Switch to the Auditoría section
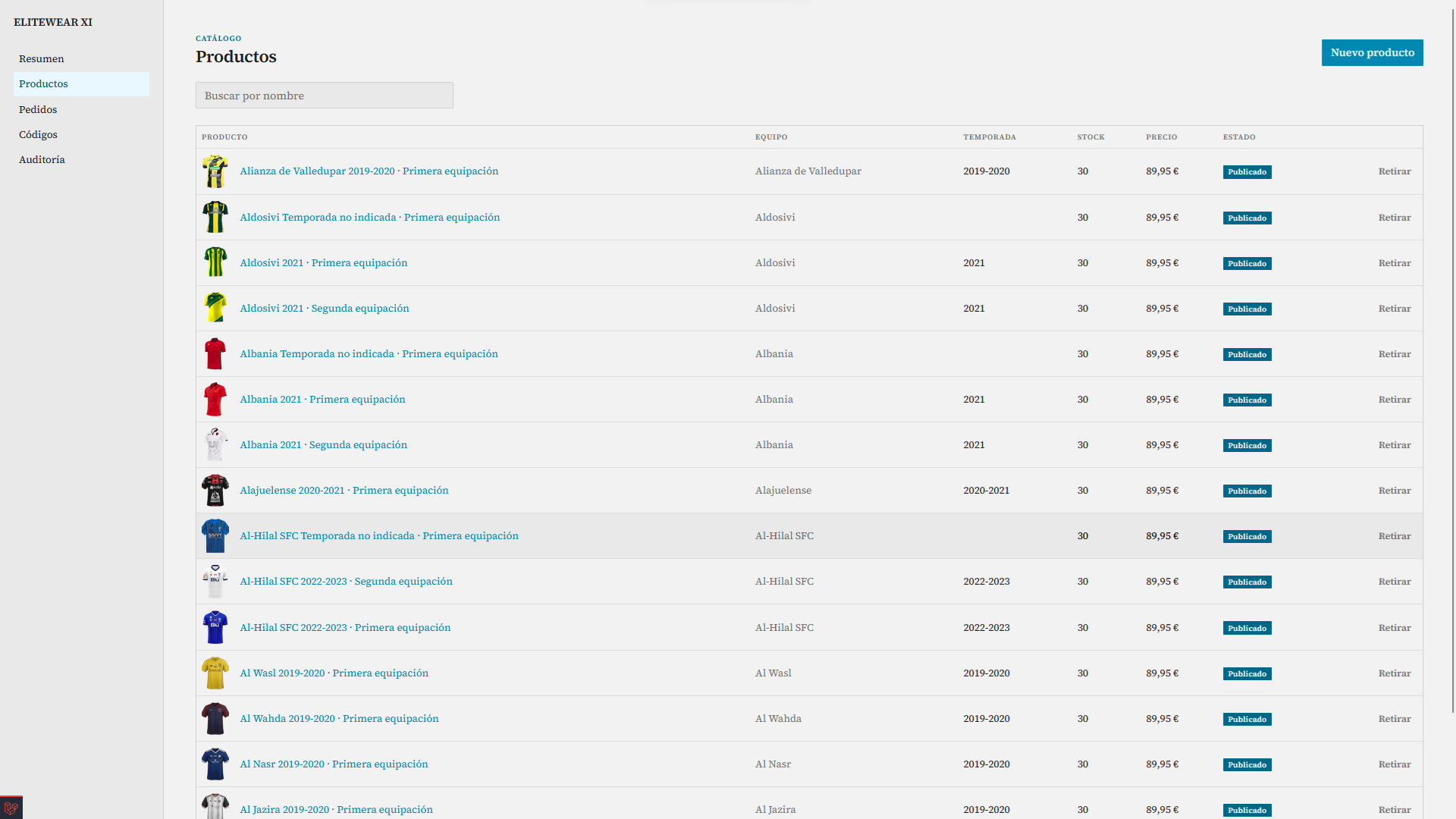 point(81,159)
